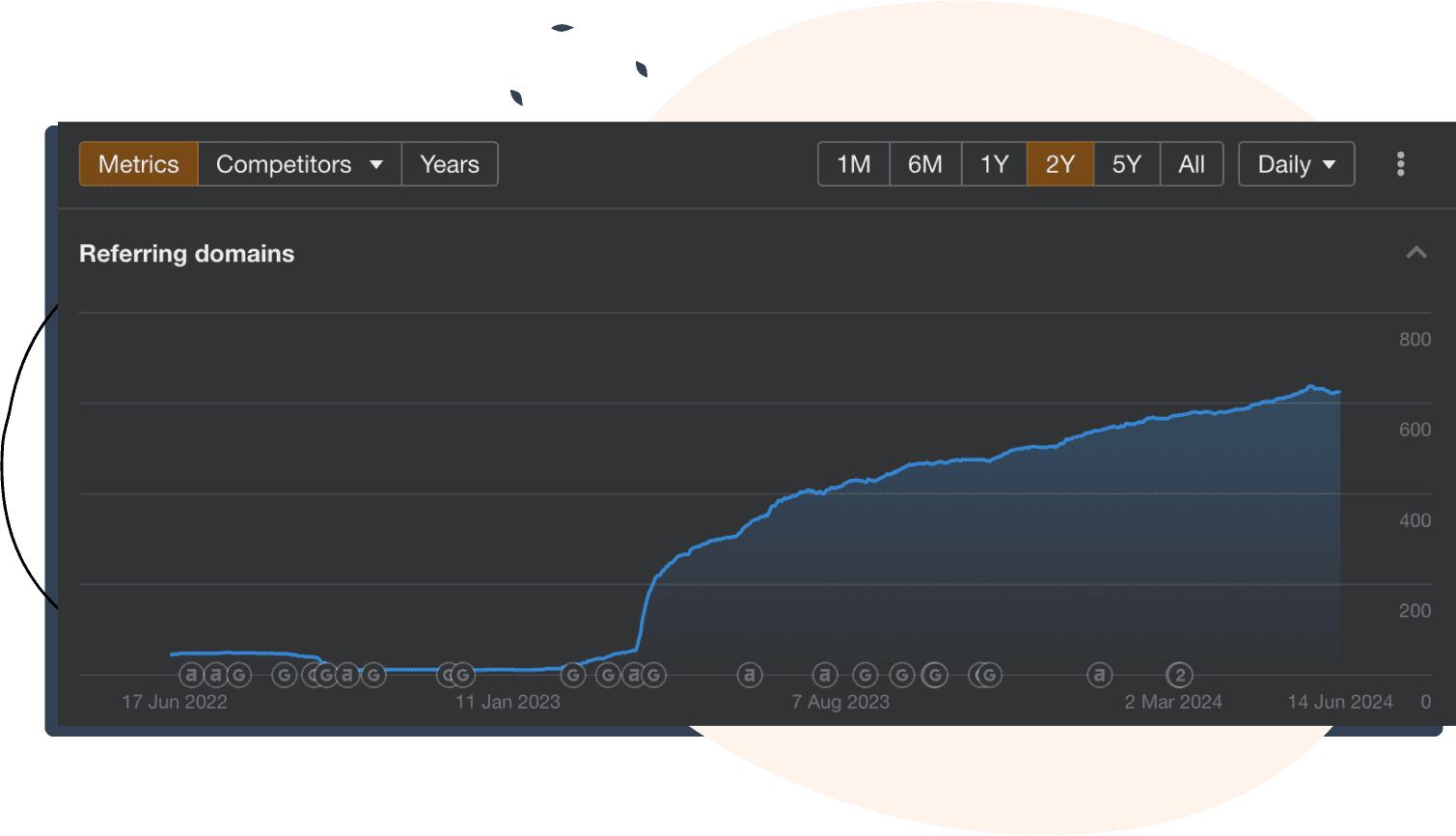Show All time data

click(1191, 164)
